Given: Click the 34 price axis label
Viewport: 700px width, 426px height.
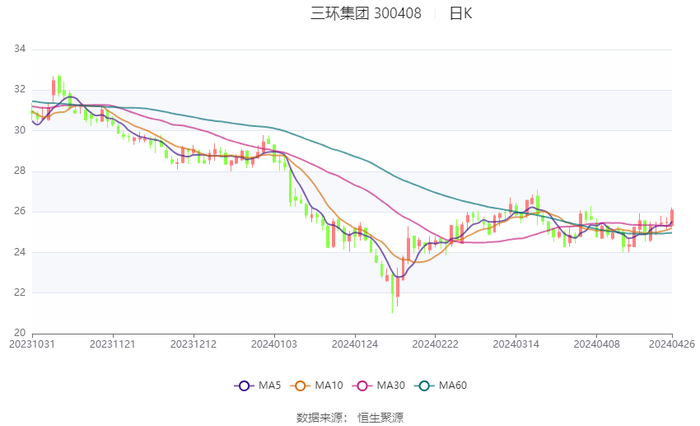Looking at the screenshot, I should [19, 49].
